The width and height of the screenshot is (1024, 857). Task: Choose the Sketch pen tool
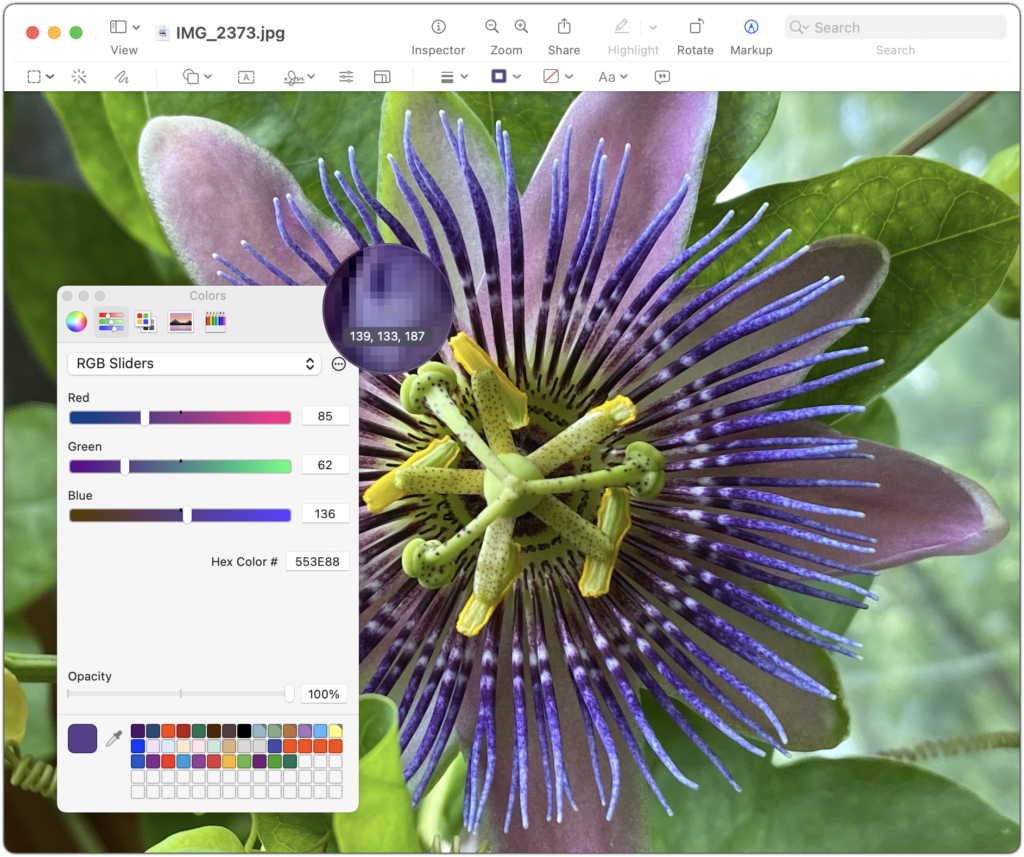121,77
